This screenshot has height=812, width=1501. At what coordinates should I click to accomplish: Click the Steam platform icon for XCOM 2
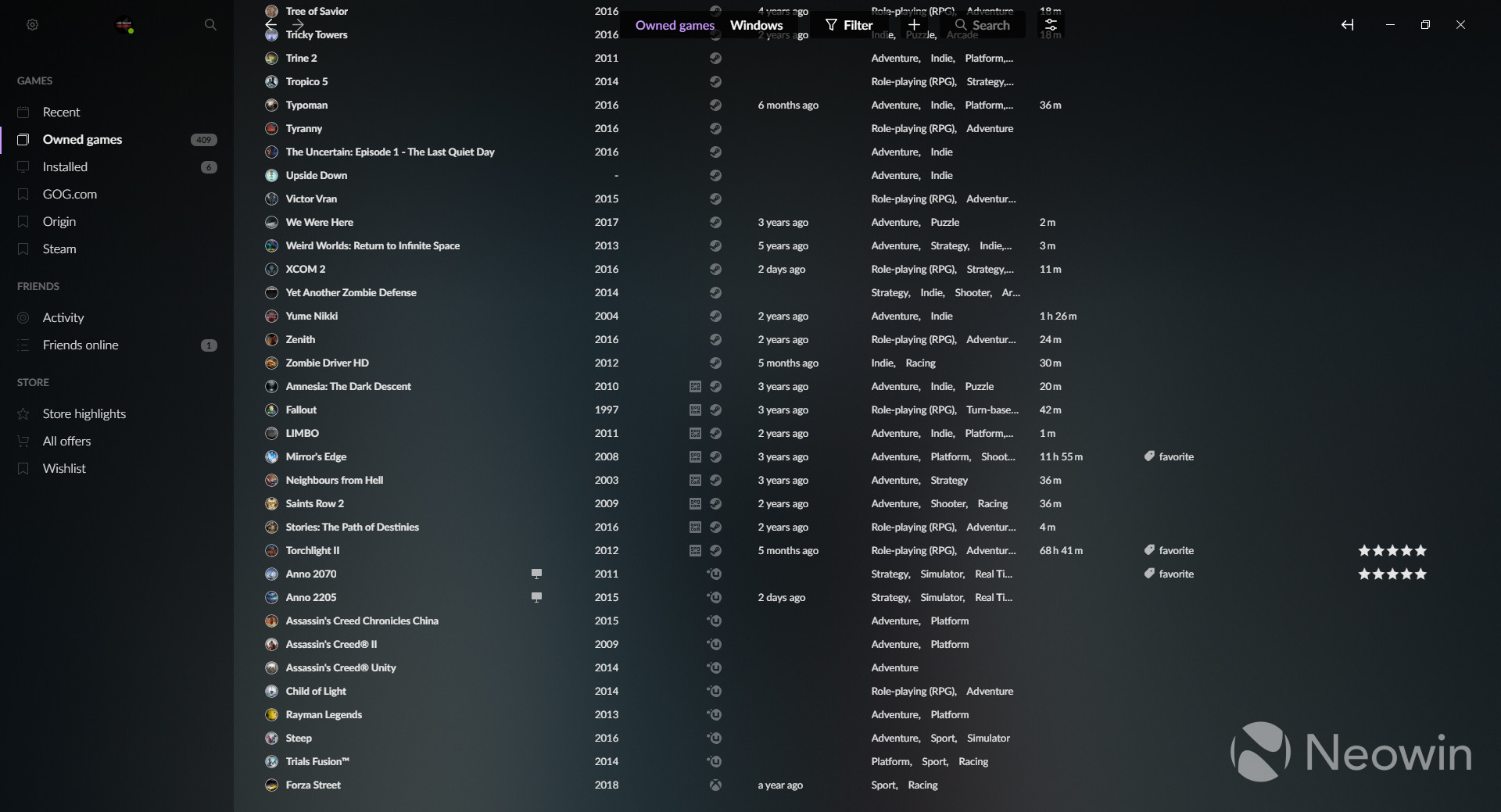pyautogui.click(x=715, y=269)
